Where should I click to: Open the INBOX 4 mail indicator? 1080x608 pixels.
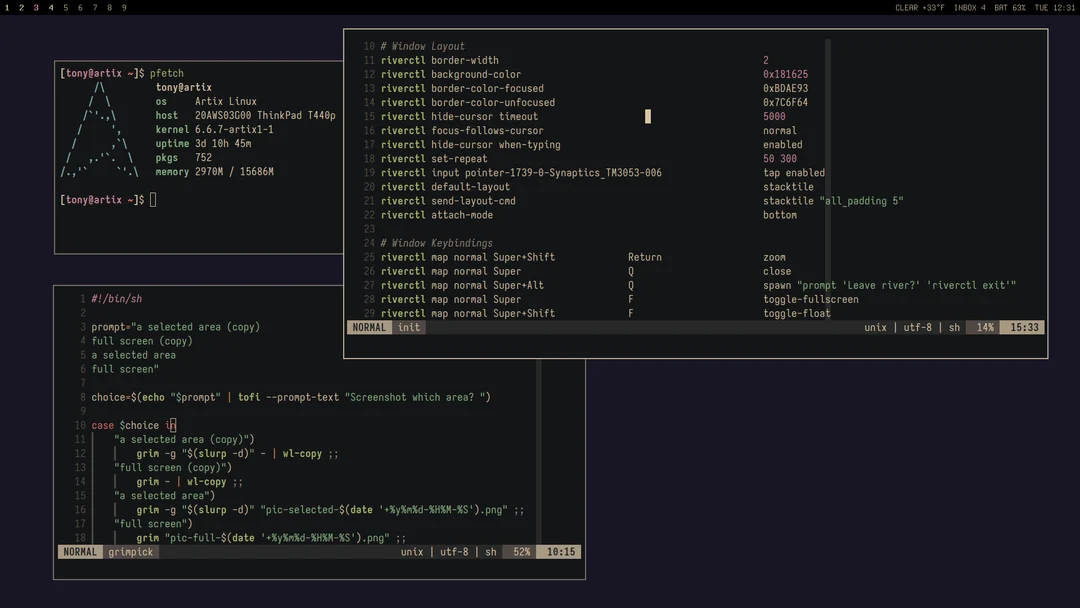[969, 8]
